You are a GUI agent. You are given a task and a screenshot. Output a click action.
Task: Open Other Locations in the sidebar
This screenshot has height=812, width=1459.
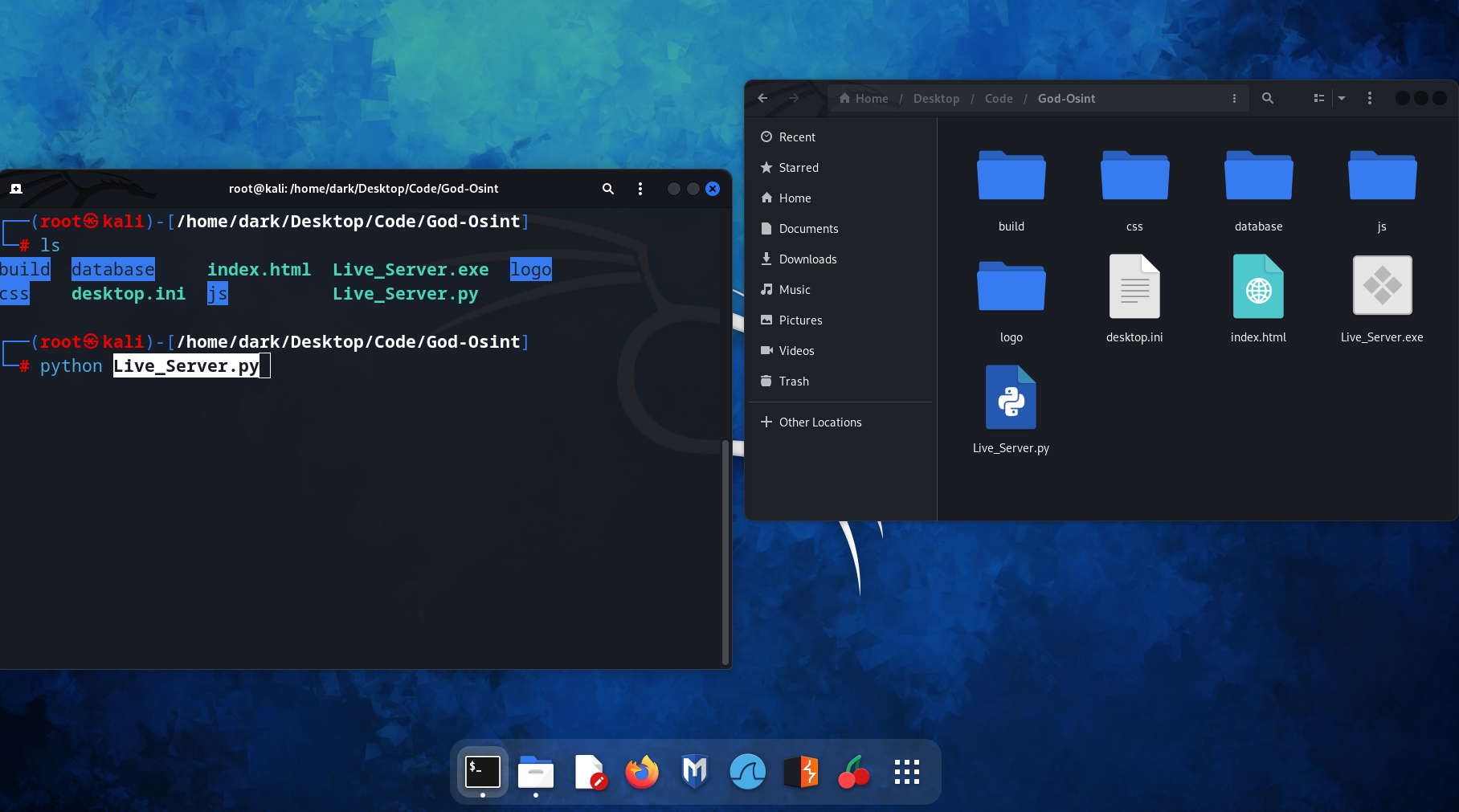coord(819,422)
